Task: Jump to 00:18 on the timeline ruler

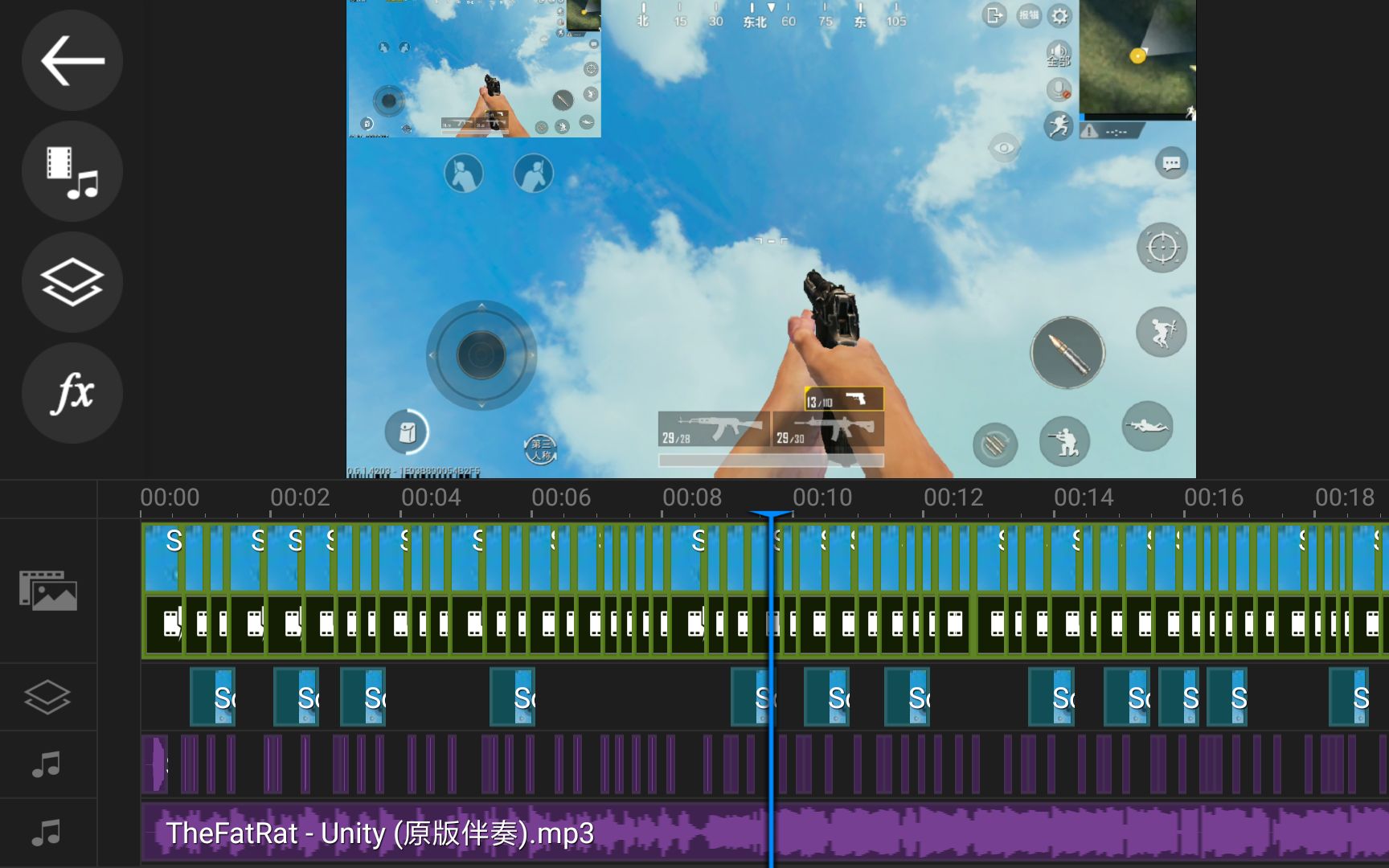Action: click(x=1345, y=497)
